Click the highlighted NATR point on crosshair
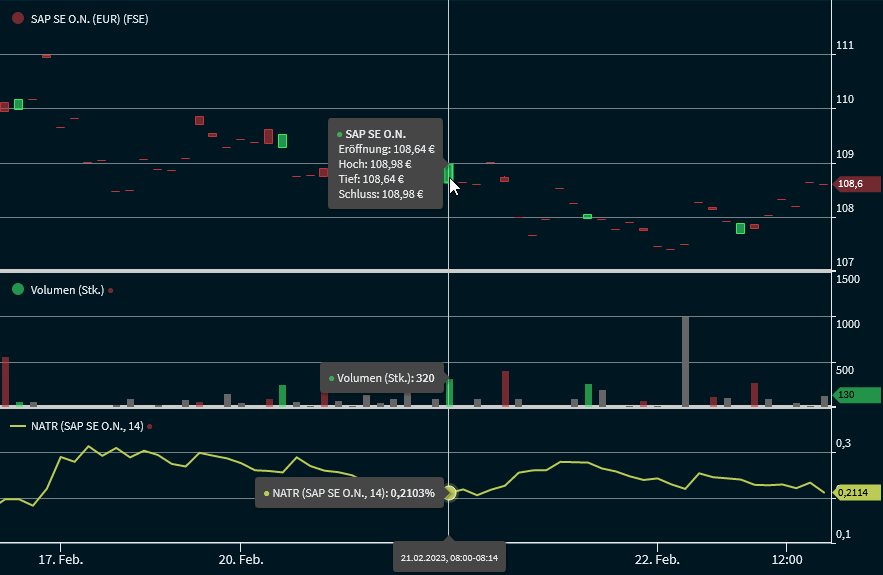The image size is (883, 575). pos(449,492)
